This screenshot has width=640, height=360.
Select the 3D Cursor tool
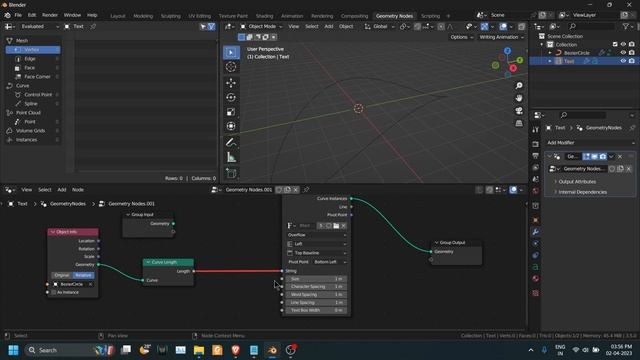pos(231,67)
